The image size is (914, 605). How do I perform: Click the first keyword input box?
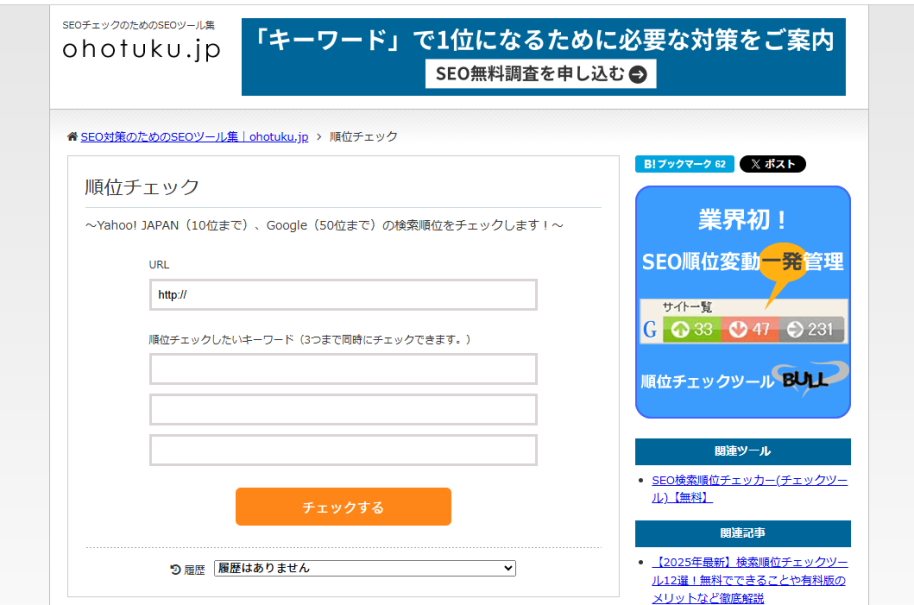coord(343,369)
